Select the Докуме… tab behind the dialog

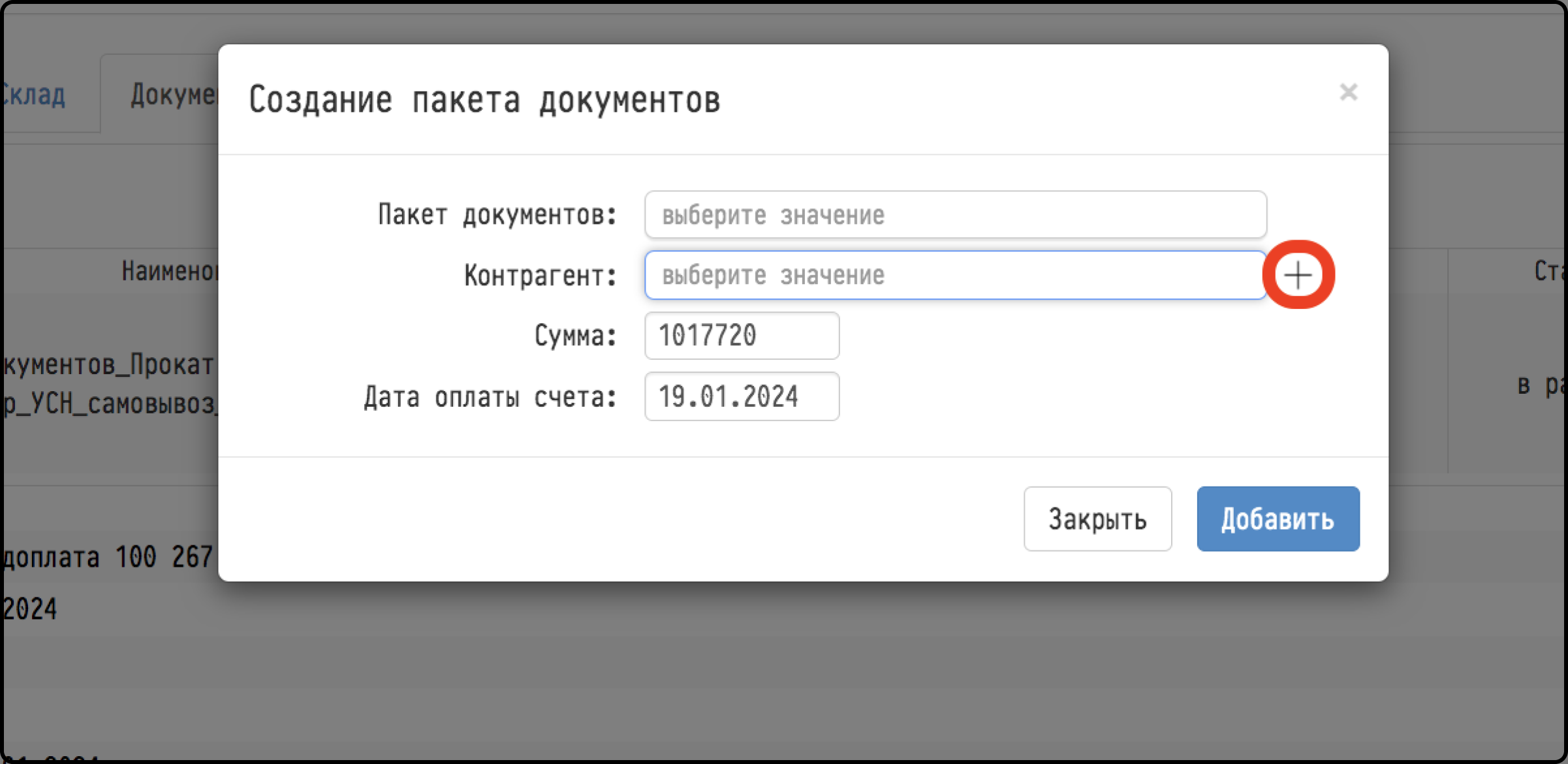[x=174, y=95]
